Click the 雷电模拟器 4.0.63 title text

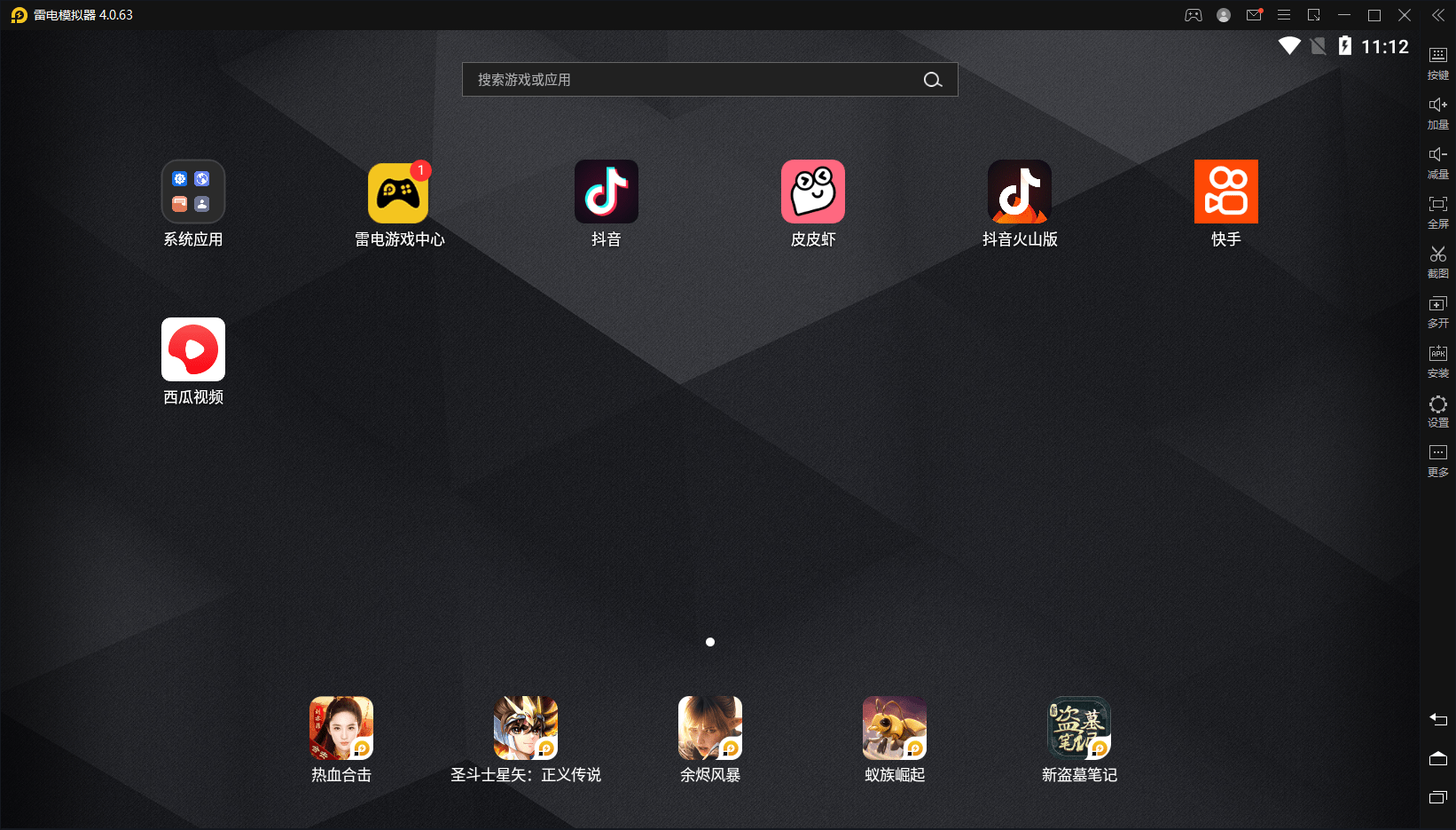[x=83, y=15]
